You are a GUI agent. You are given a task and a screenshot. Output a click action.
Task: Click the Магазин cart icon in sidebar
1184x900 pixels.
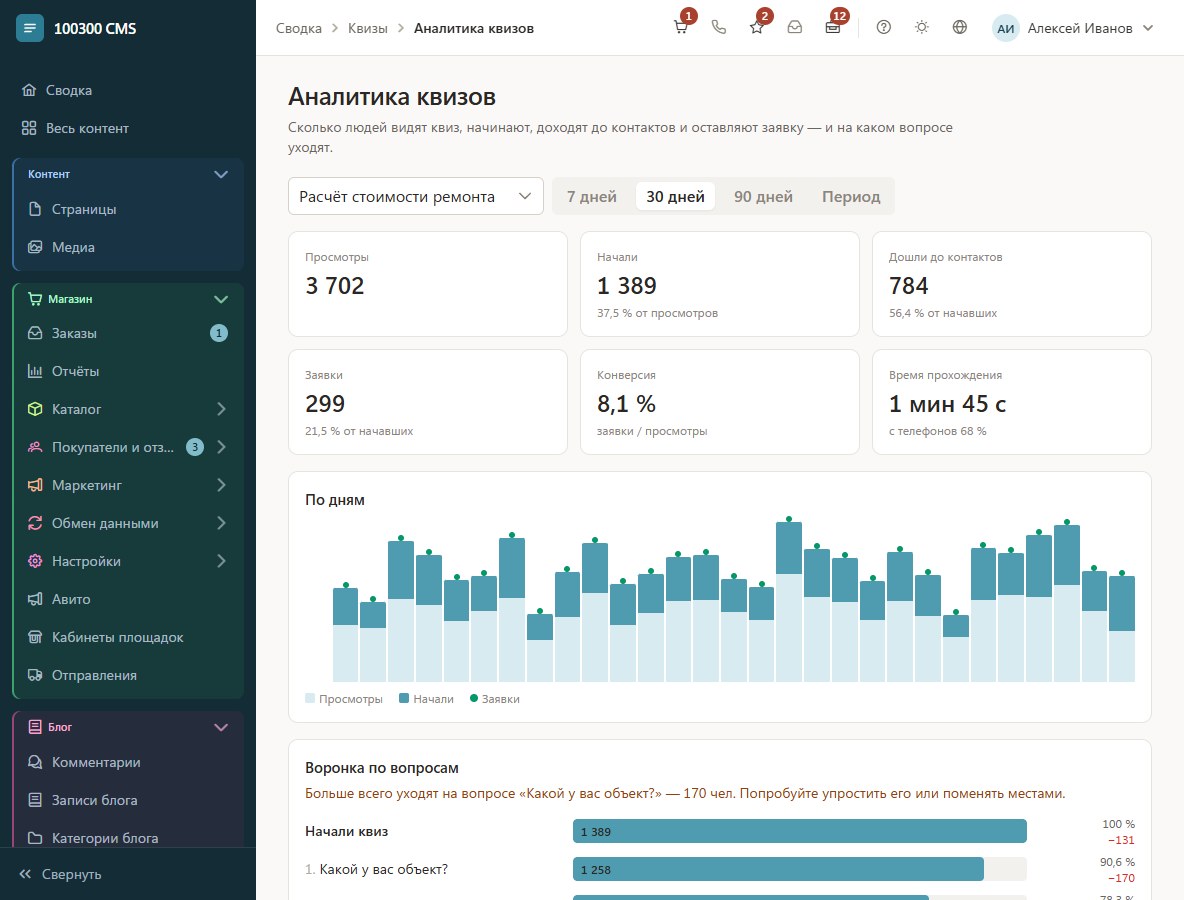pos(35,299)
